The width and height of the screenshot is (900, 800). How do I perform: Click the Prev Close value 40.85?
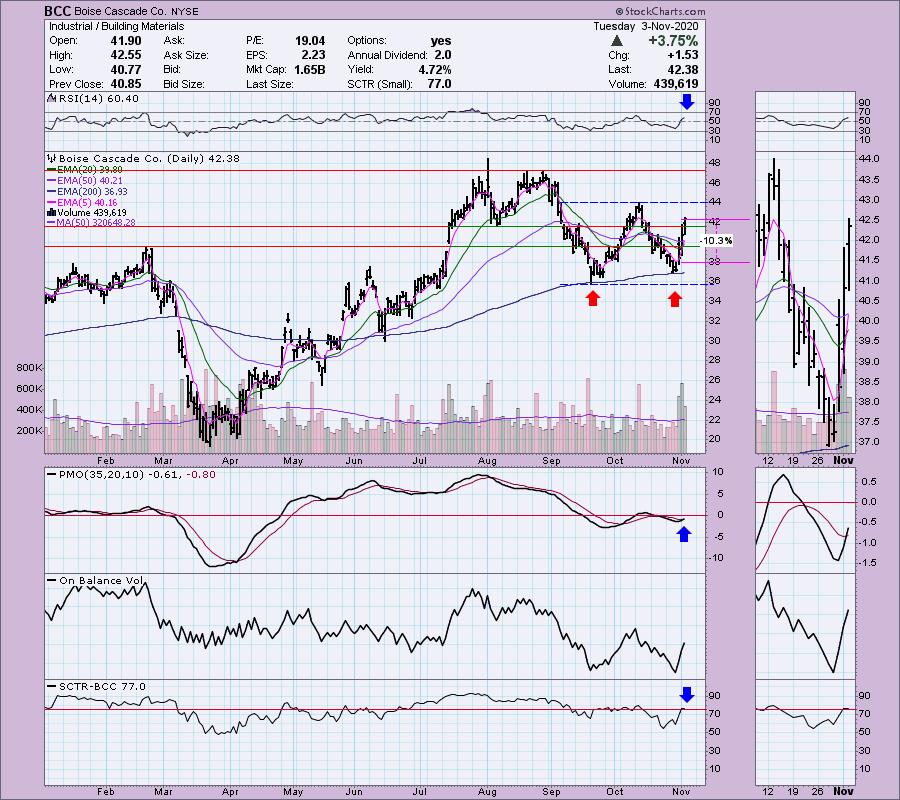tap(126, 84)
